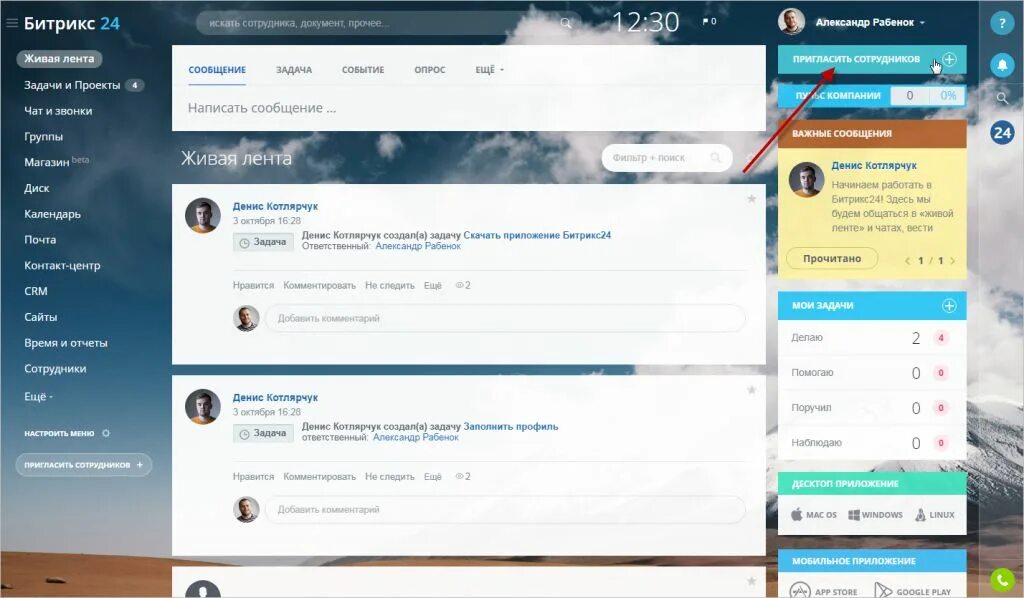Download the Linux desktop app
The image size is (1024, 598).
point(935,514)
